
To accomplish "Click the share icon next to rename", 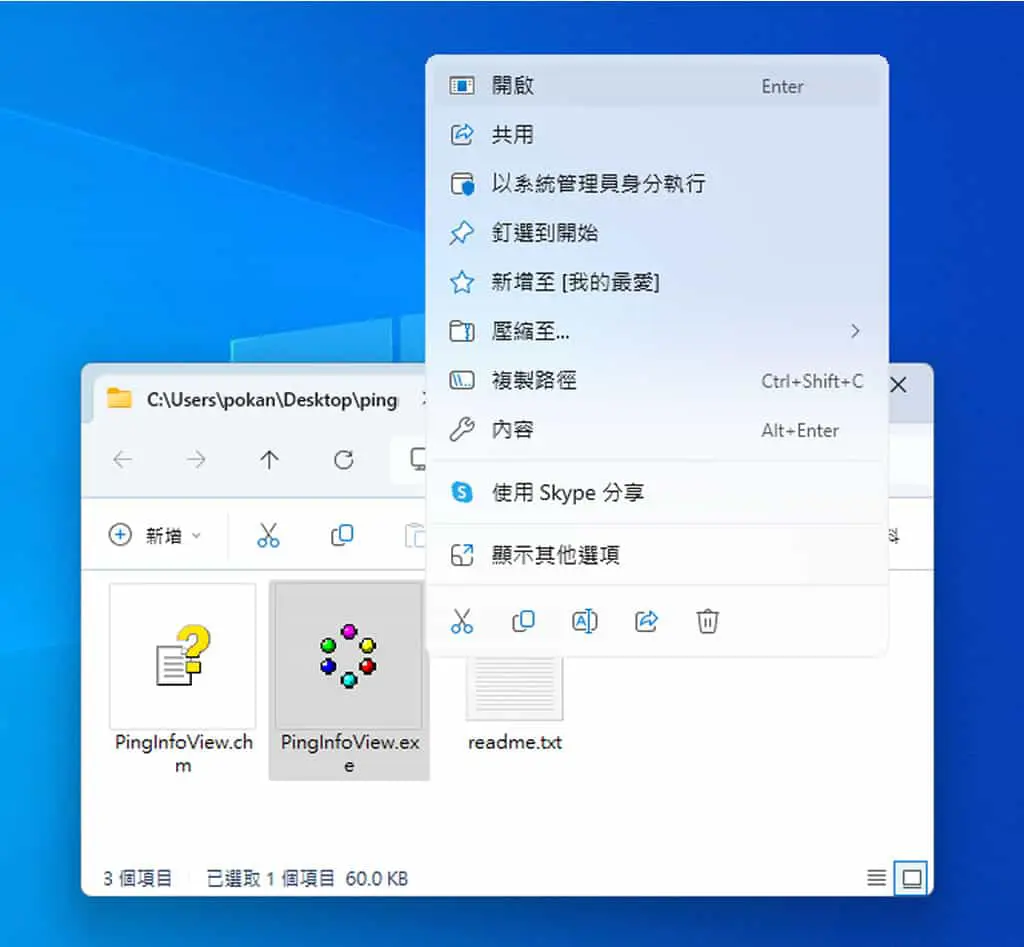I will click(646, 621).
